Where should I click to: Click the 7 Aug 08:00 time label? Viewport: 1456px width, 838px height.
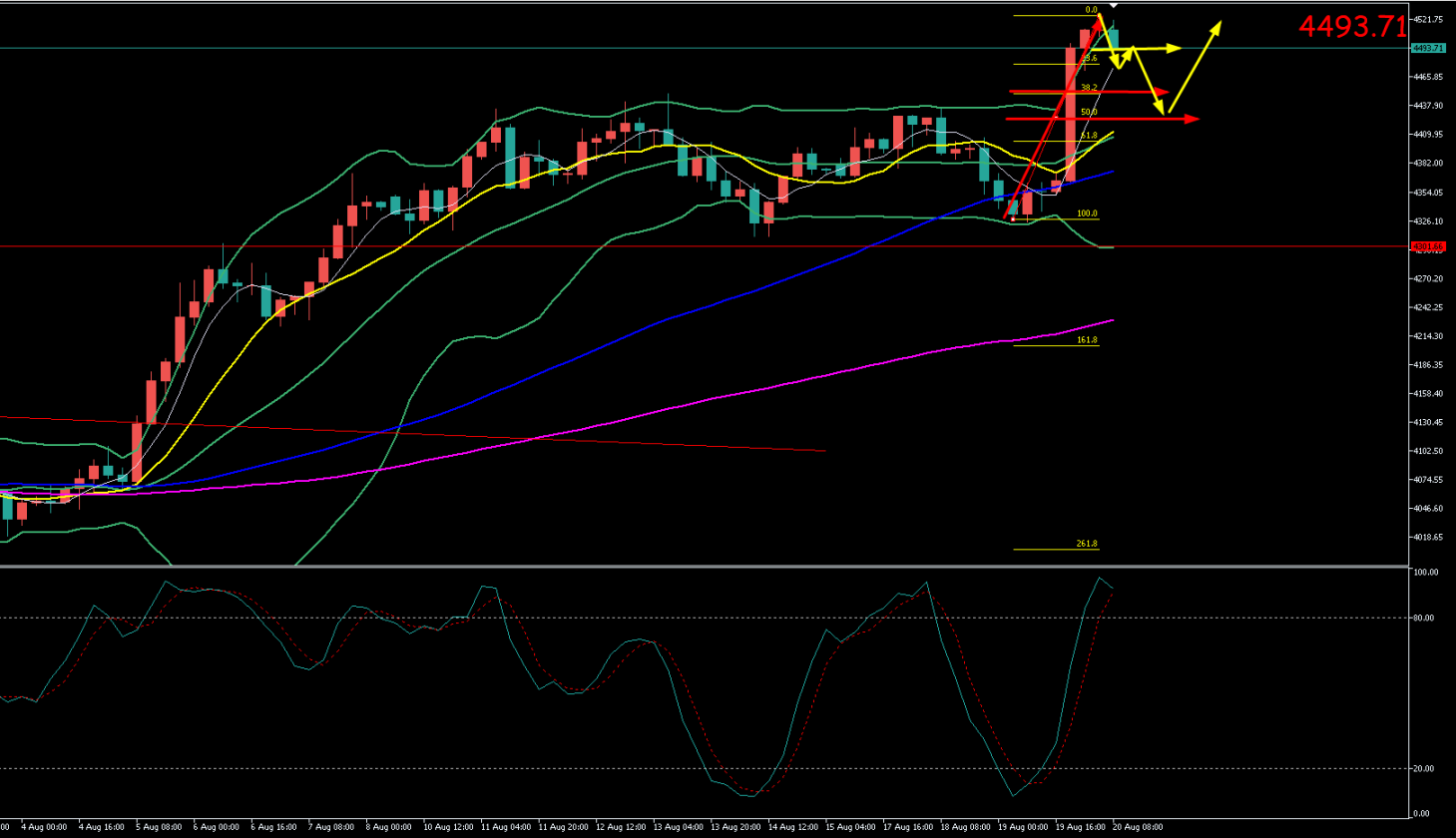[x=331, y=827]
